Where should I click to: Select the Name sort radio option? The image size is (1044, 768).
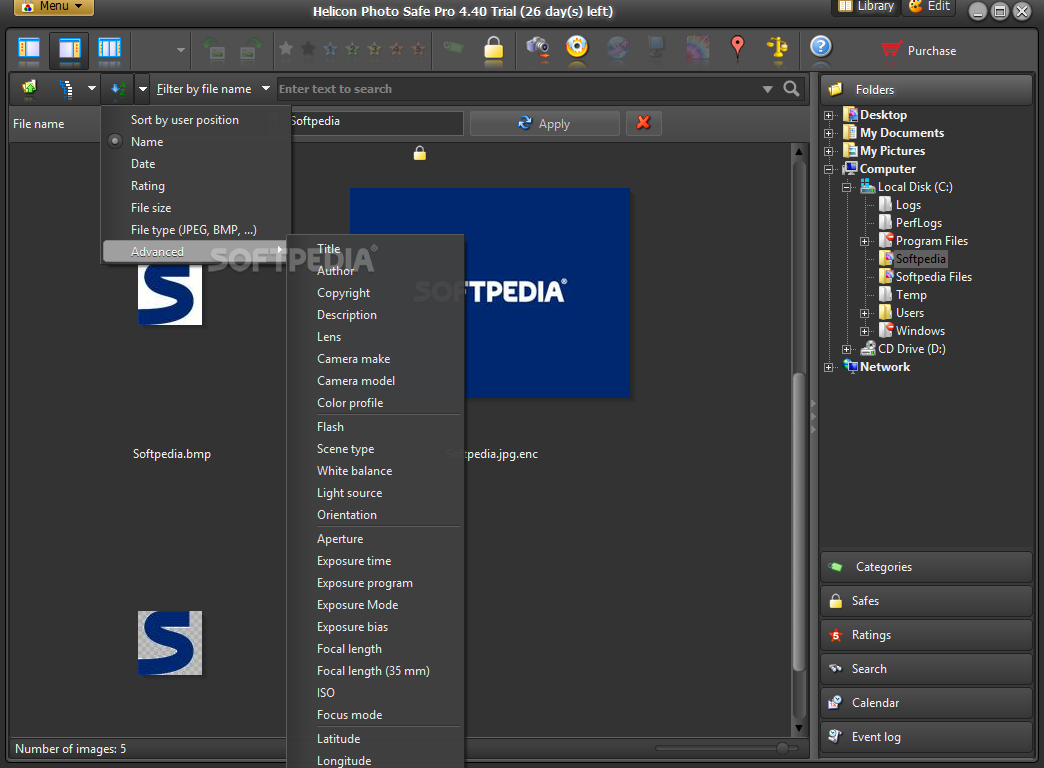(x=115, y=141)
